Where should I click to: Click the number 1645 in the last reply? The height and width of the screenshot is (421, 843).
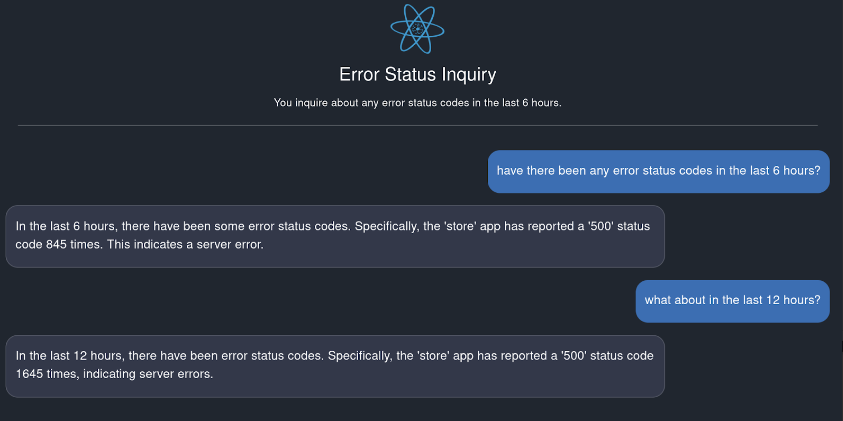27,375
